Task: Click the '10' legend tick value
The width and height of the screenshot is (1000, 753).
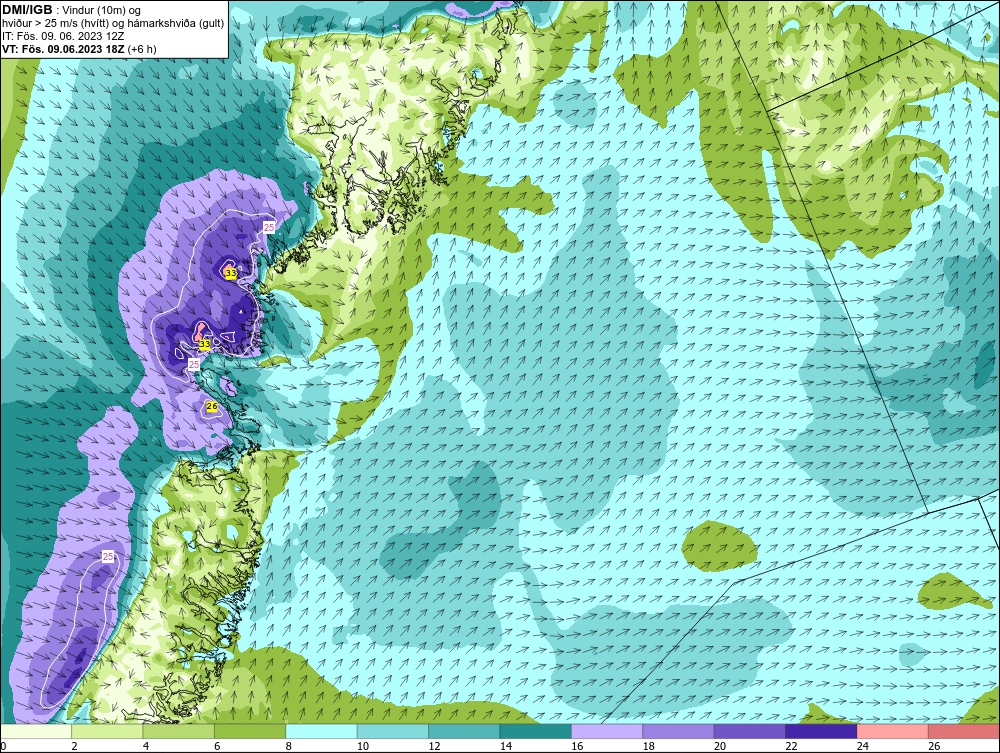Action: [x=363, y=746]
